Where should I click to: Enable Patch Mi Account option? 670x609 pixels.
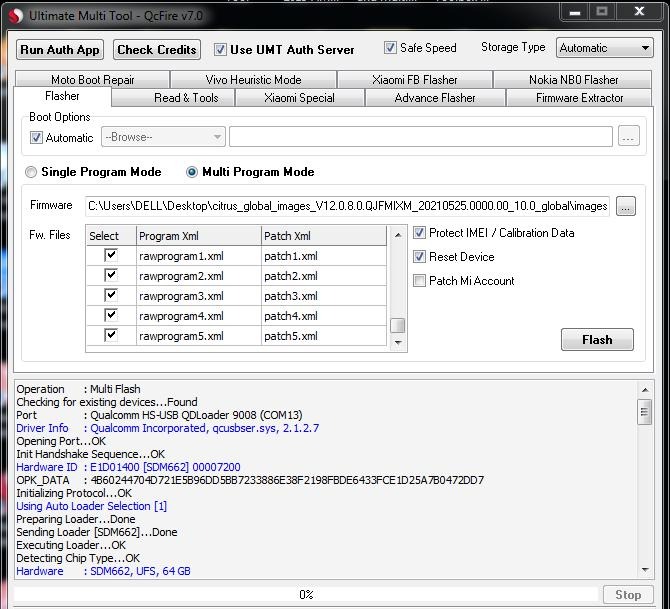[x=420, y=281]
